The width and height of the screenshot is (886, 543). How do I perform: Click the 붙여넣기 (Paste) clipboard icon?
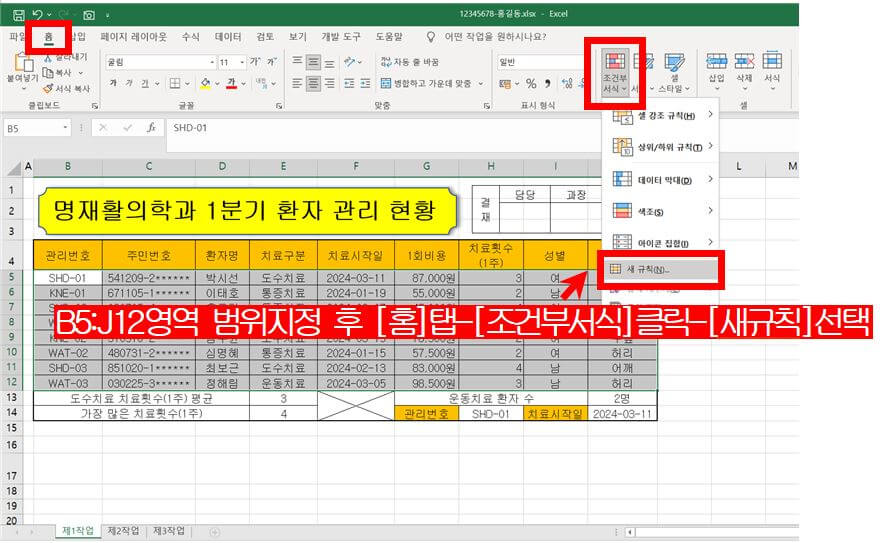tap(23, 63)
